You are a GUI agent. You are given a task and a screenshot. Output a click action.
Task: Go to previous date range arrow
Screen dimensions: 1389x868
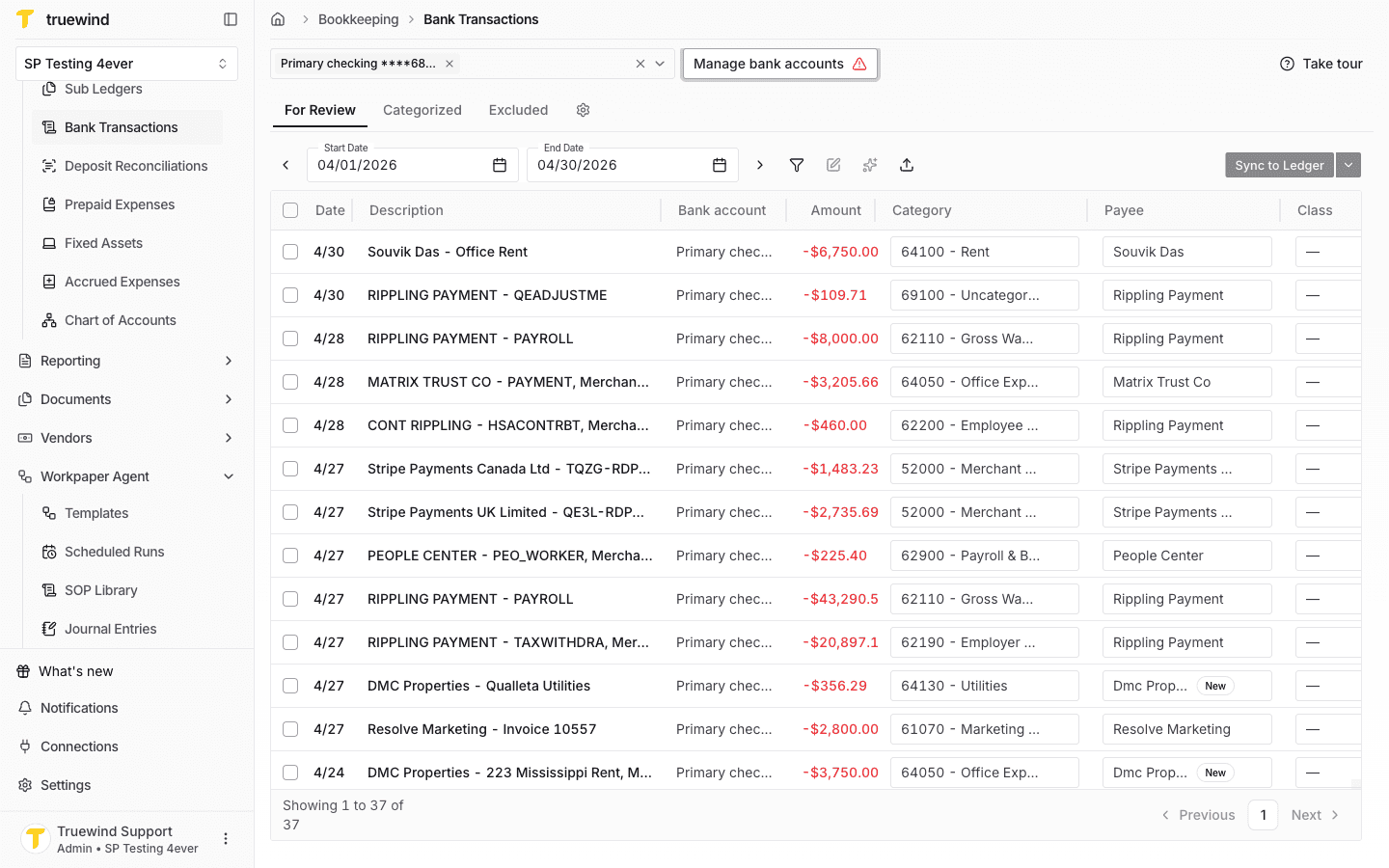pyautogui.click(x=286, y=165)
